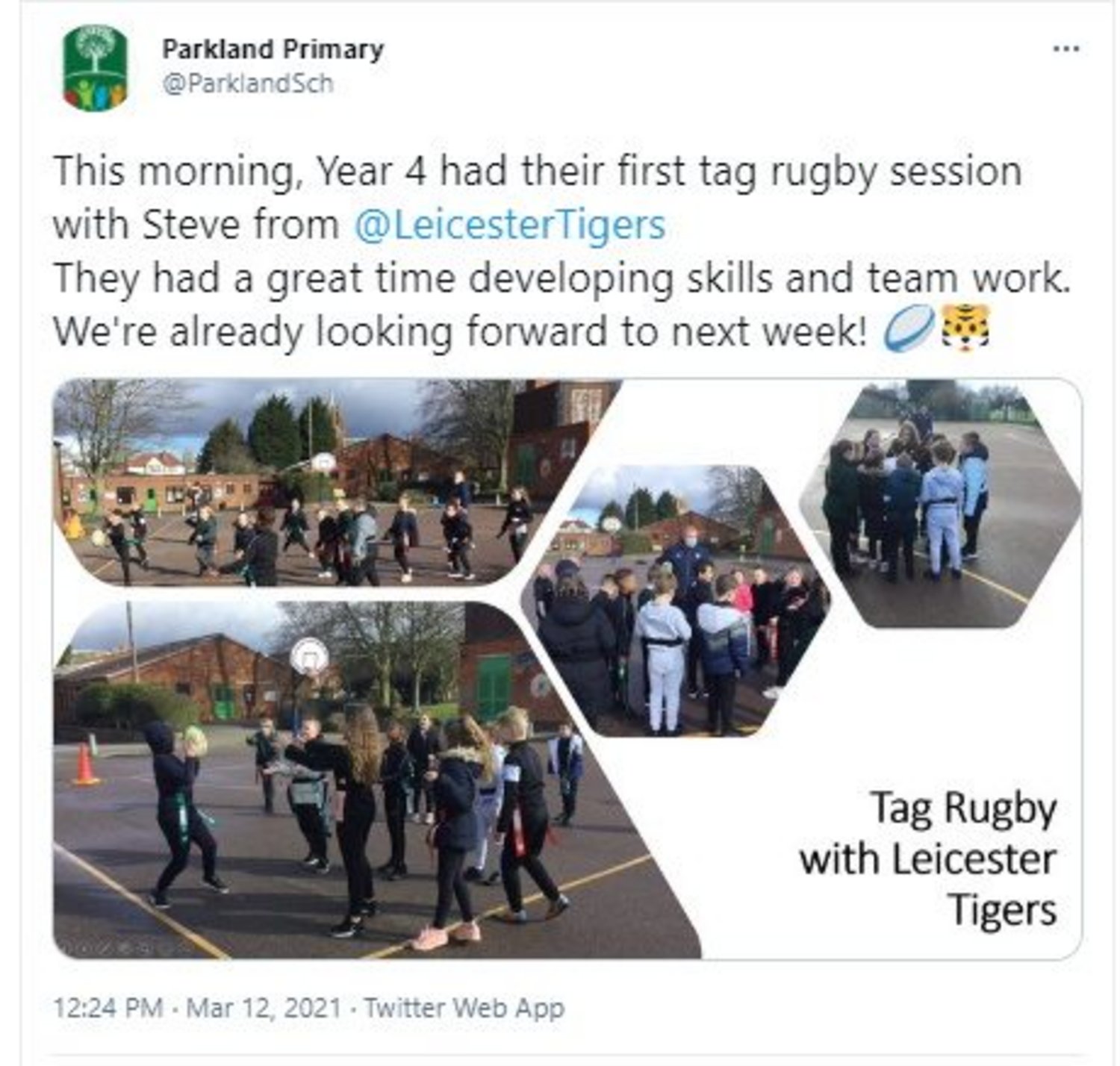The image size is (1120, 1066).
Task: Open the Parkland Primary profile avatar
Action: (95, 68)
